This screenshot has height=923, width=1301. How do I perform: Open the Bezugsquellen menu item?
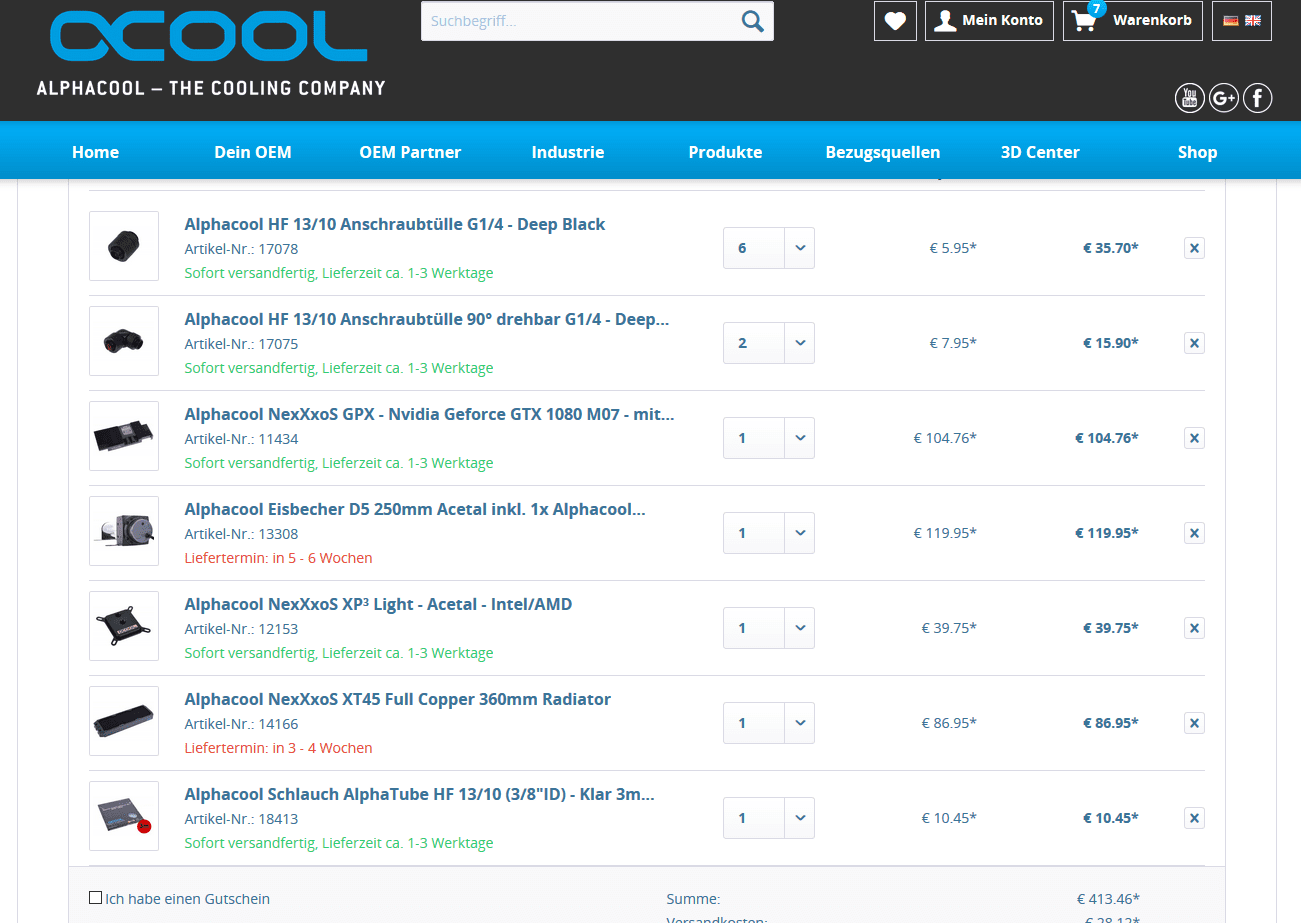tap(883, 152)
